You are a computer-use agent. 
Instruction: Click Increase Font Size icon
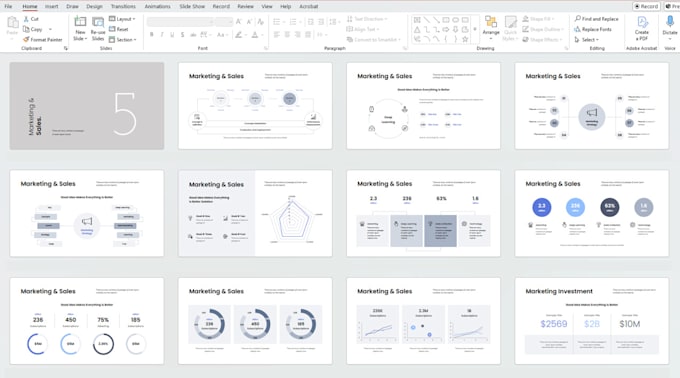coord(239,22)
